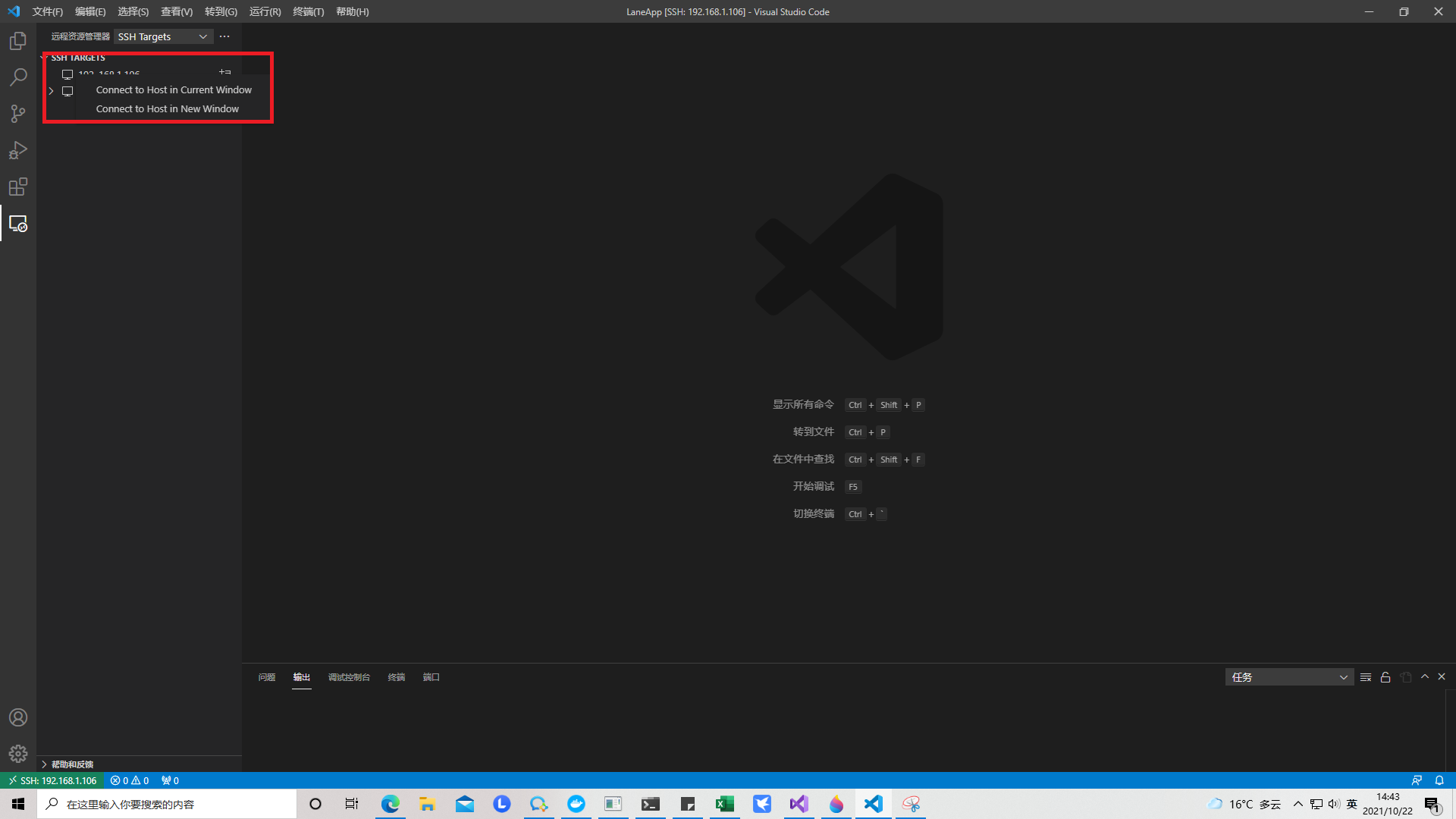The width and height of the screenshot is (1456, 819).
Task: Switch to the 端口 panel tab
Action: pyautogui.click(x=431, y=677)
